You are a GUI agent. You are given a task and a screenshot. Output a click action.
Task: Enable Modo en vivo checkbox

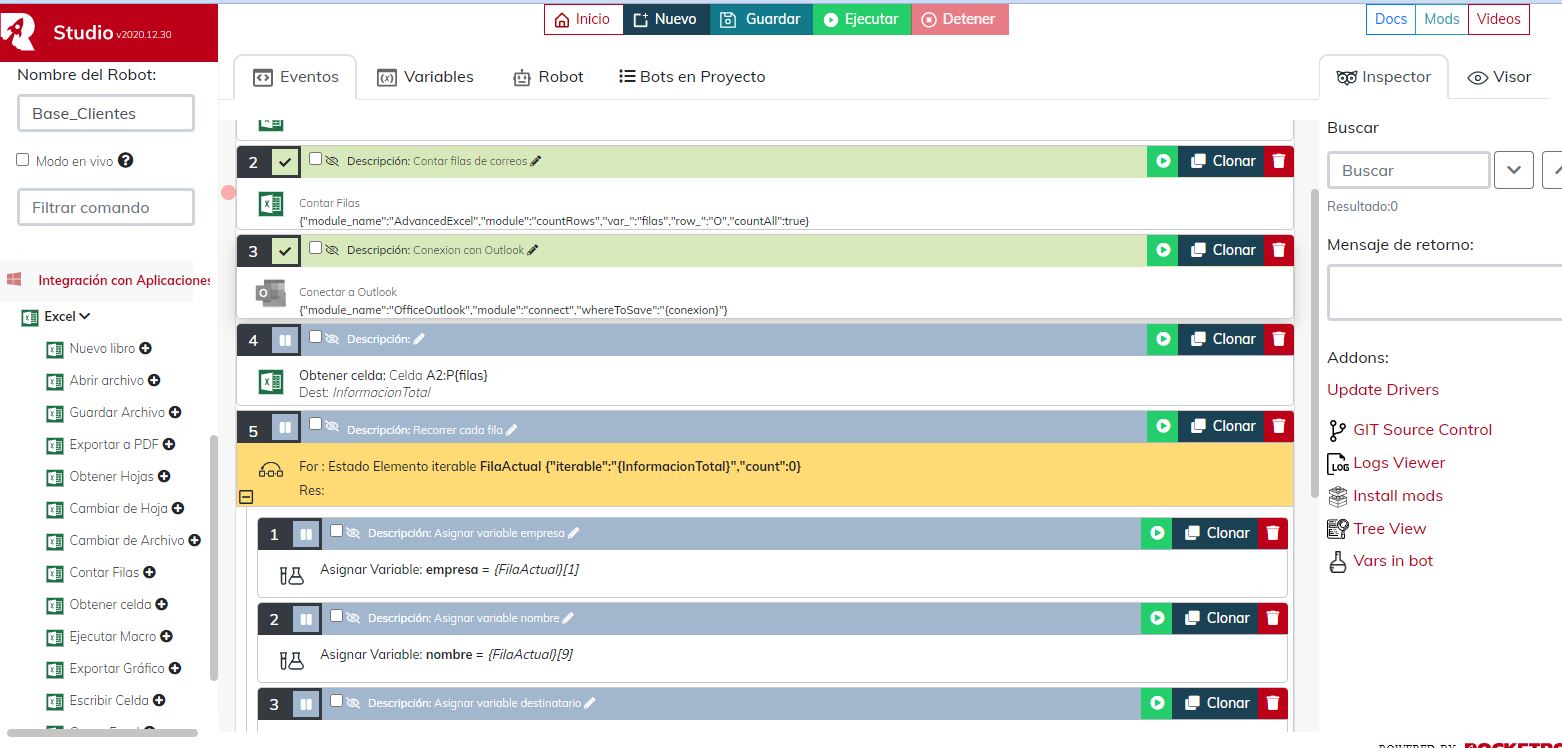[x=23, y=160]
